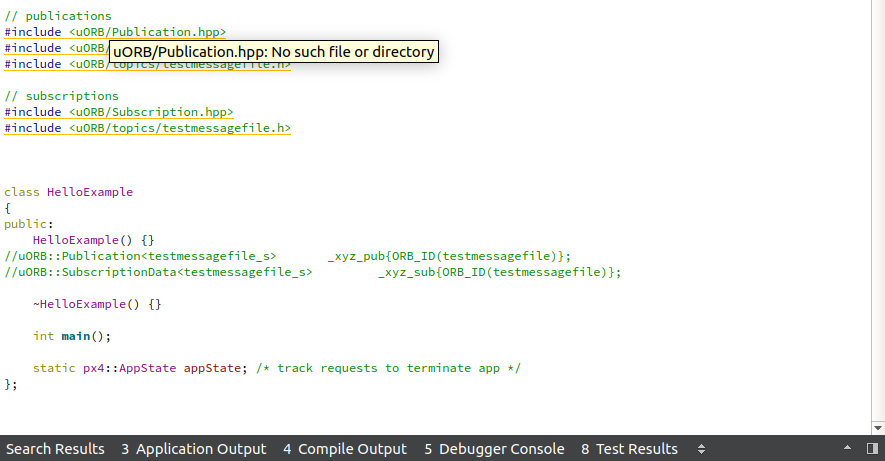Toggle the right sidebar icon
The height and width of the screenshot is (461, 885).
coord(872,449)
